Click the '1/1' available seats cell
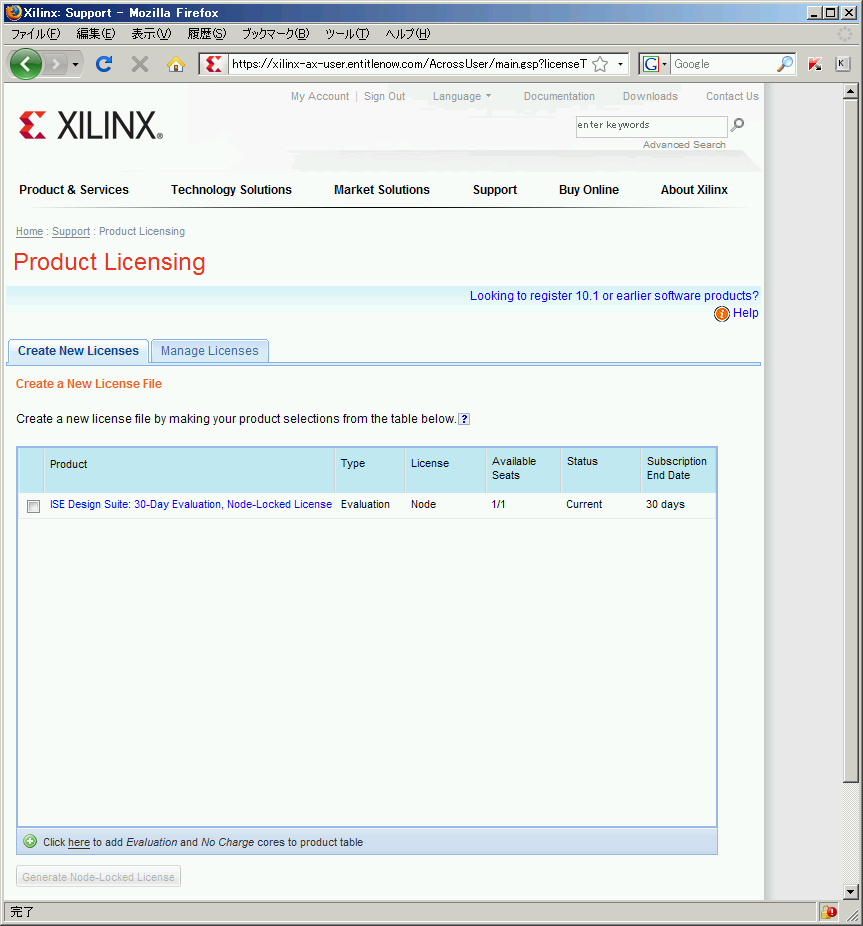 (x=498, y=504)
